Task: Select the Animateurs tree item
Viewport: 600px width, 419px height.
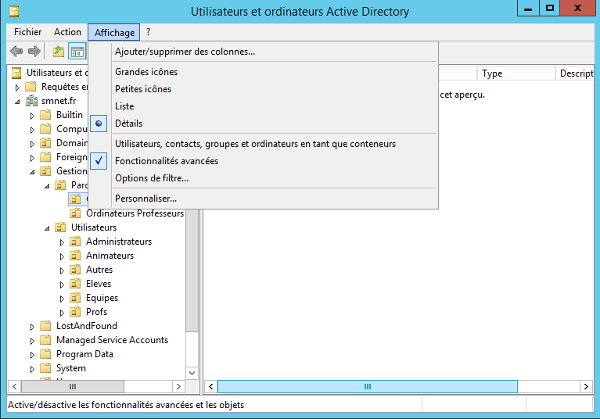Action: pos(110,256)
